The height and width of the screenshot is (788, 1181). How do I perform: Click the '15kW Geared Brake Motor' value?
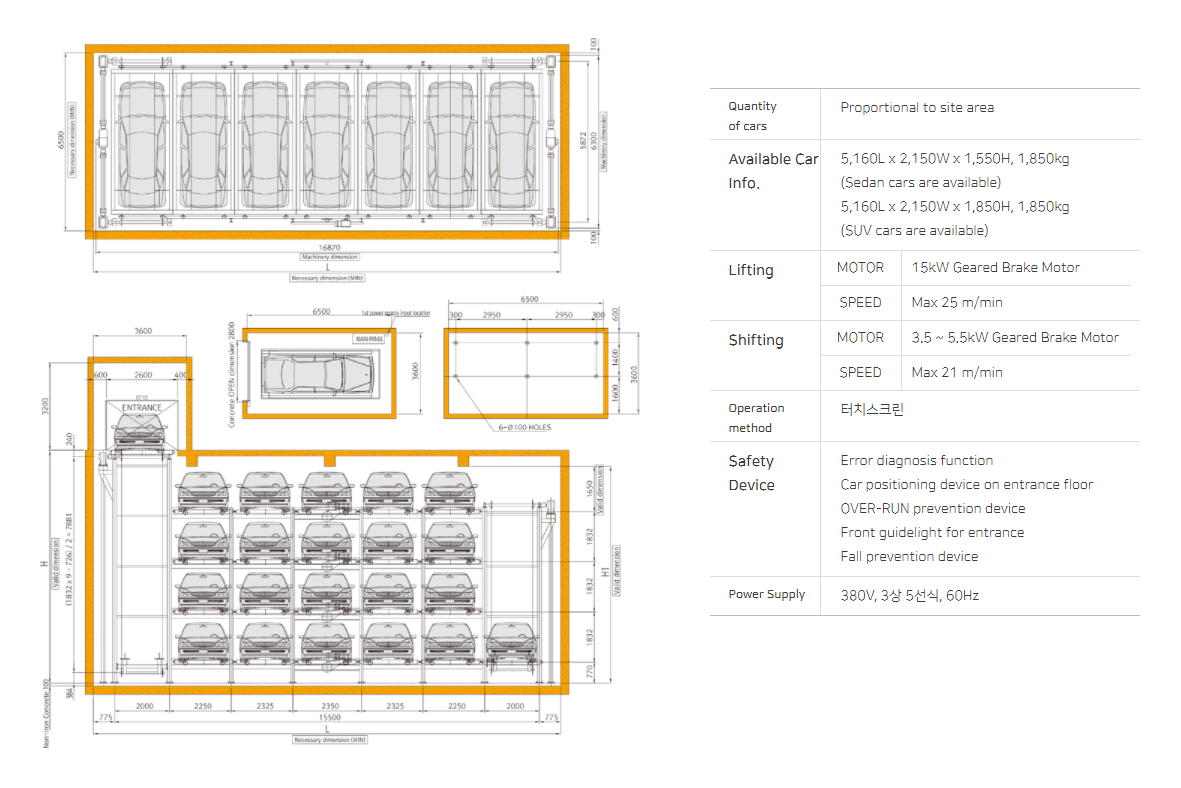(x=995, y=268)
